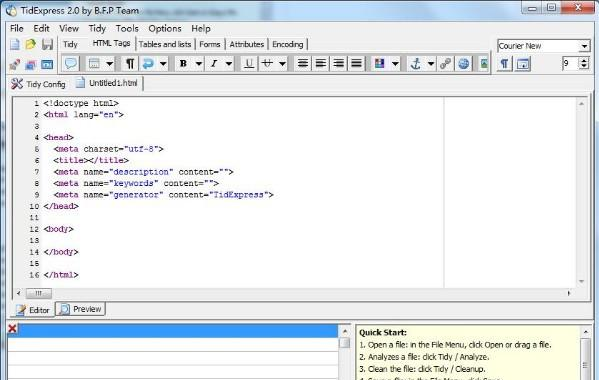Toggle show formatting marks pilcrow button
This screenshot has width=599, height=380.
504,64
